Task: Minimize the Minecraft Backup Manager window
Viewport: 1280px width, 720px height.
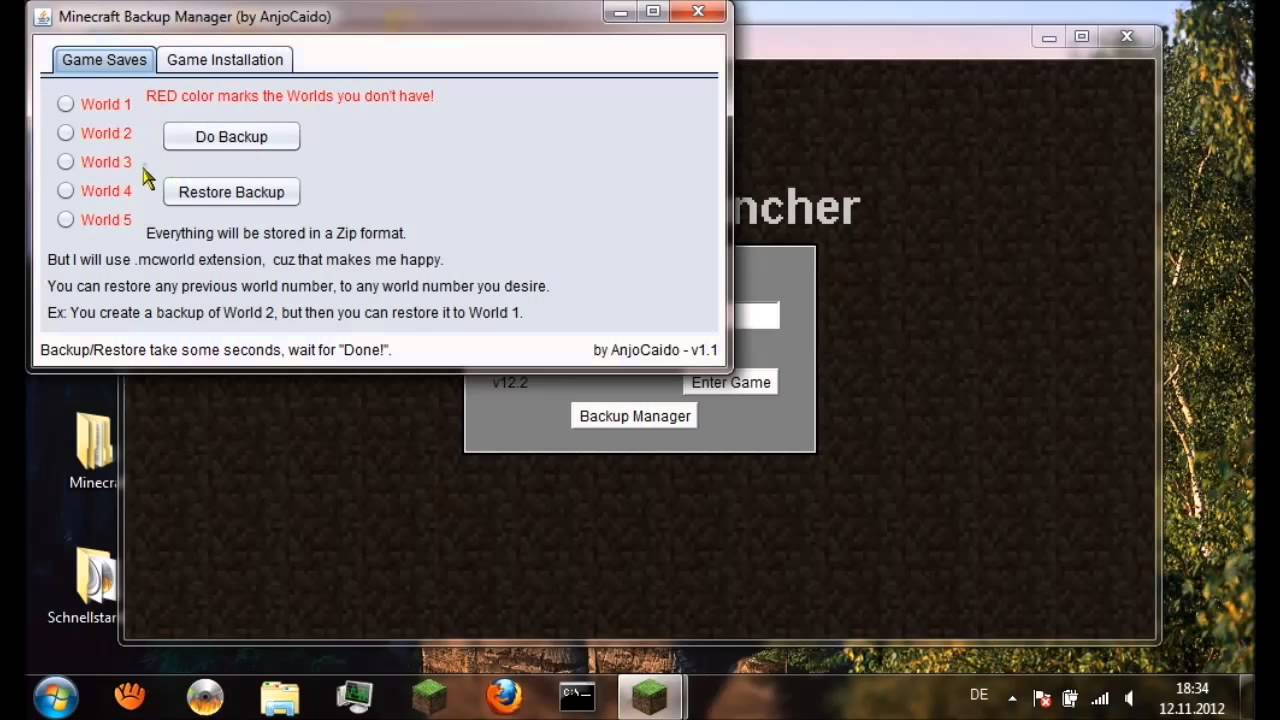Action: (x=620, y=12)
